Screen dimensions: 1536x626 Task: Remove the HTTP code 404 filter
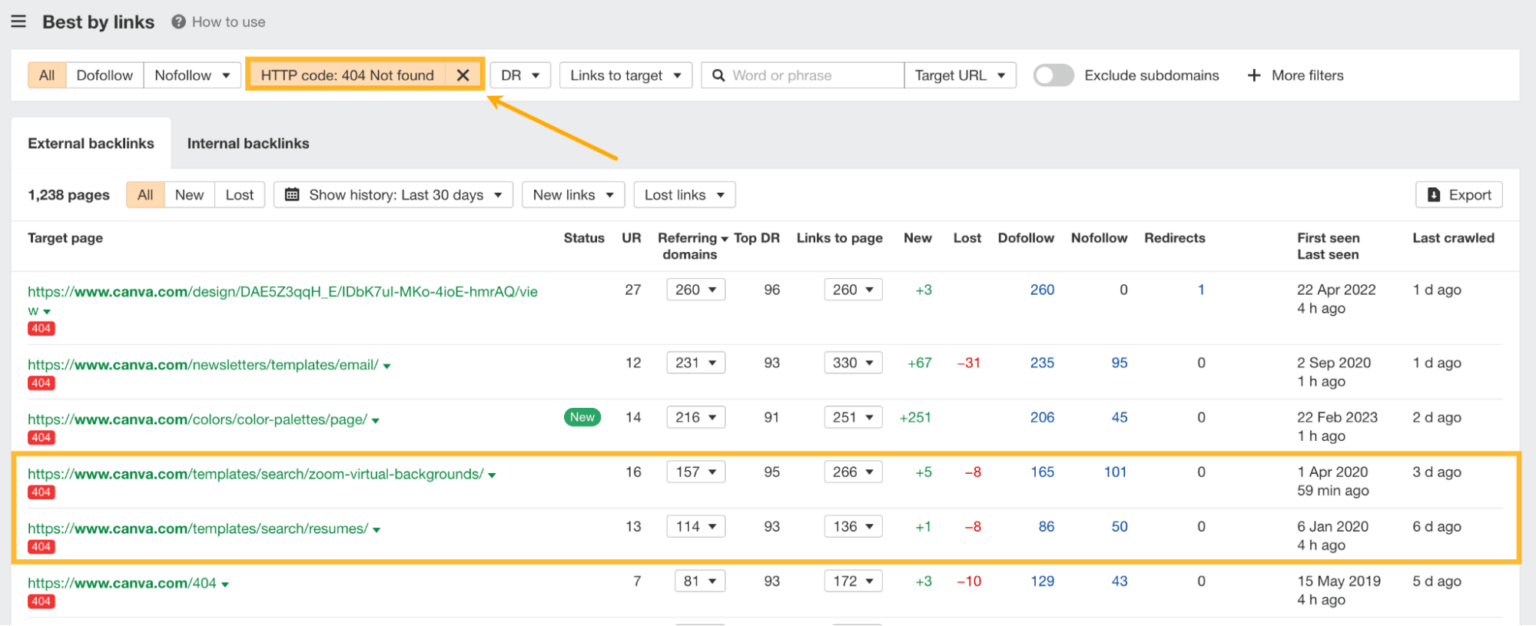(463, 75)
